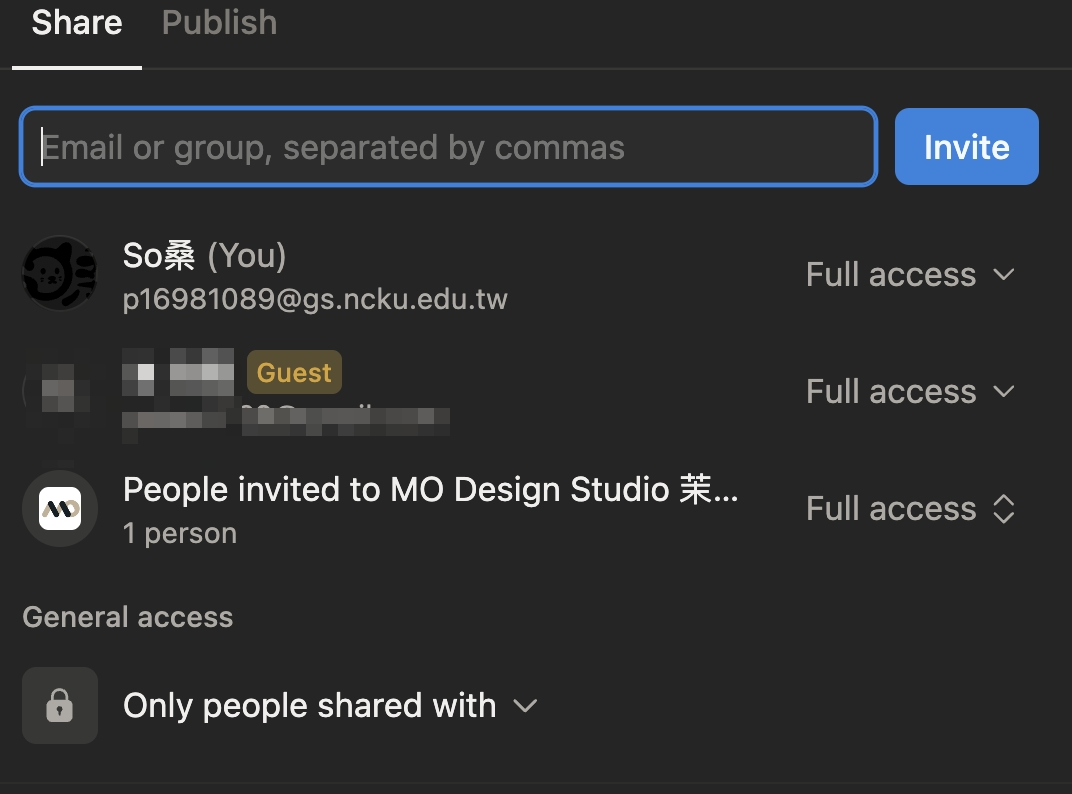Open the group's Full access permission selector
Viewport: 1072px width, 794px height.
910,508
